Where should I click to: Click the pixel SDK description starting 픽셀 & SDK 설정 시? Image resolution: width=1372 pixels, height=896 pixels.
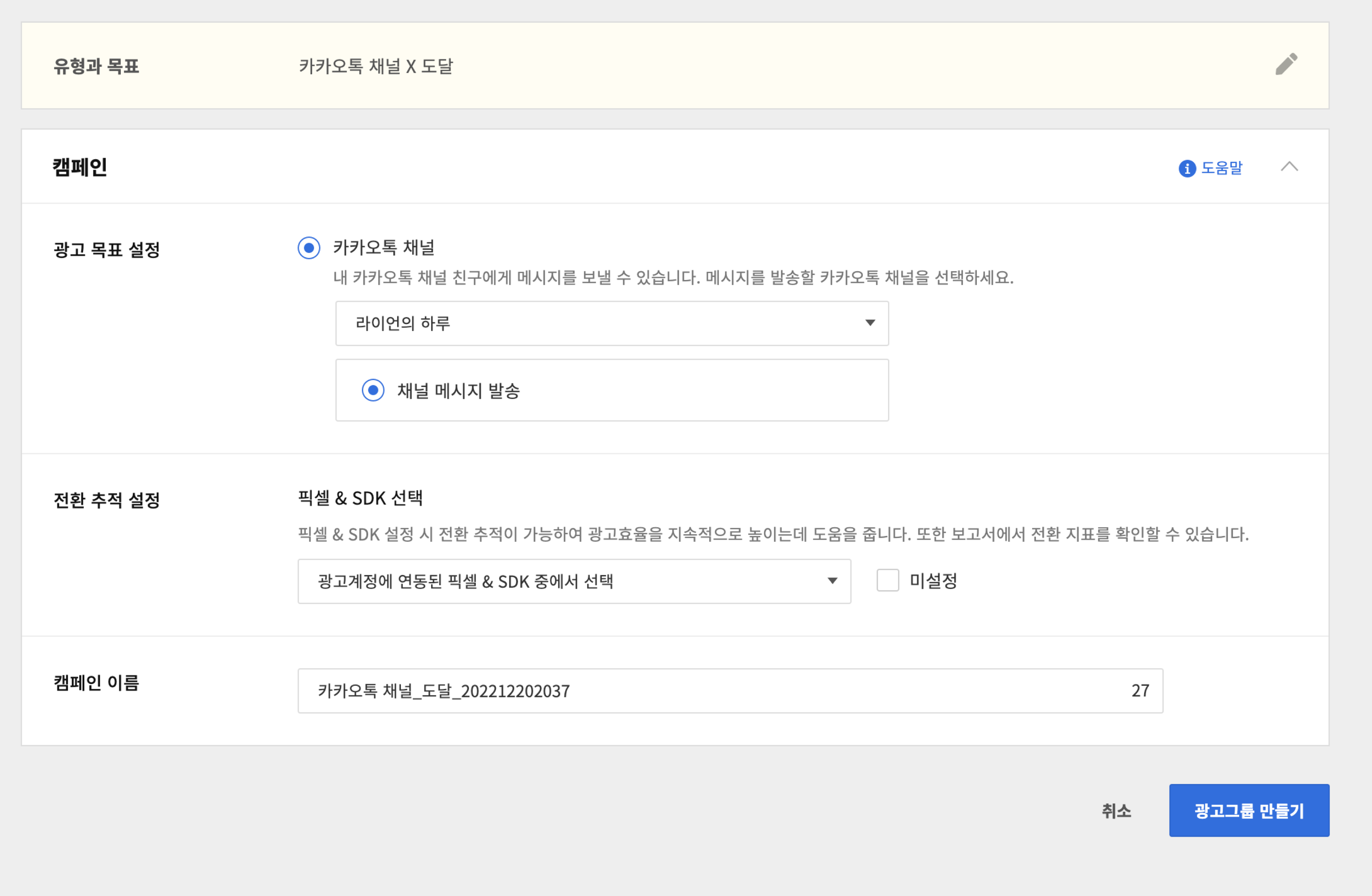(773, 534)
